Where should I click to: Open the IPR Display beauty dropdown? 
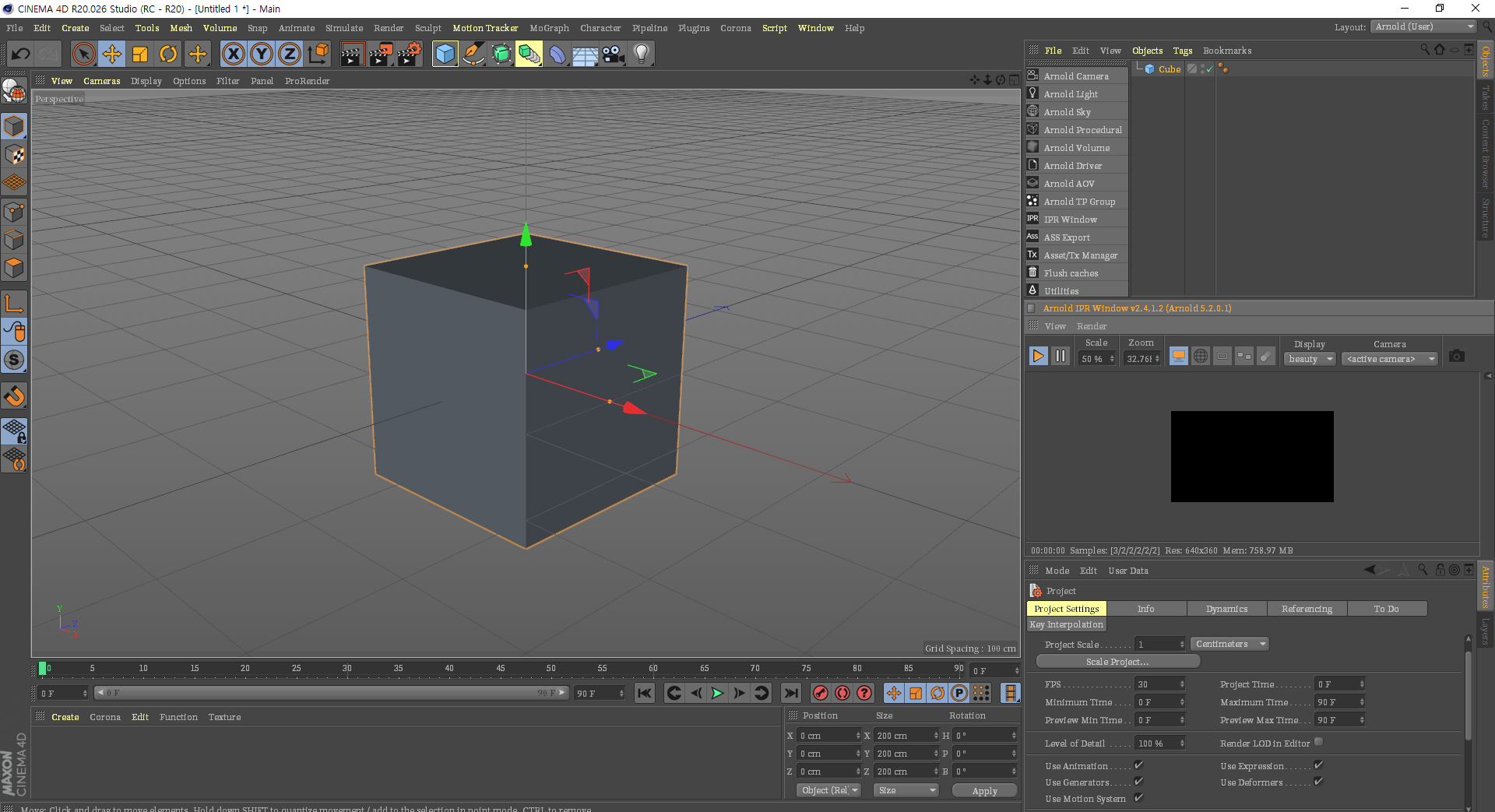tap(1310, 359)
